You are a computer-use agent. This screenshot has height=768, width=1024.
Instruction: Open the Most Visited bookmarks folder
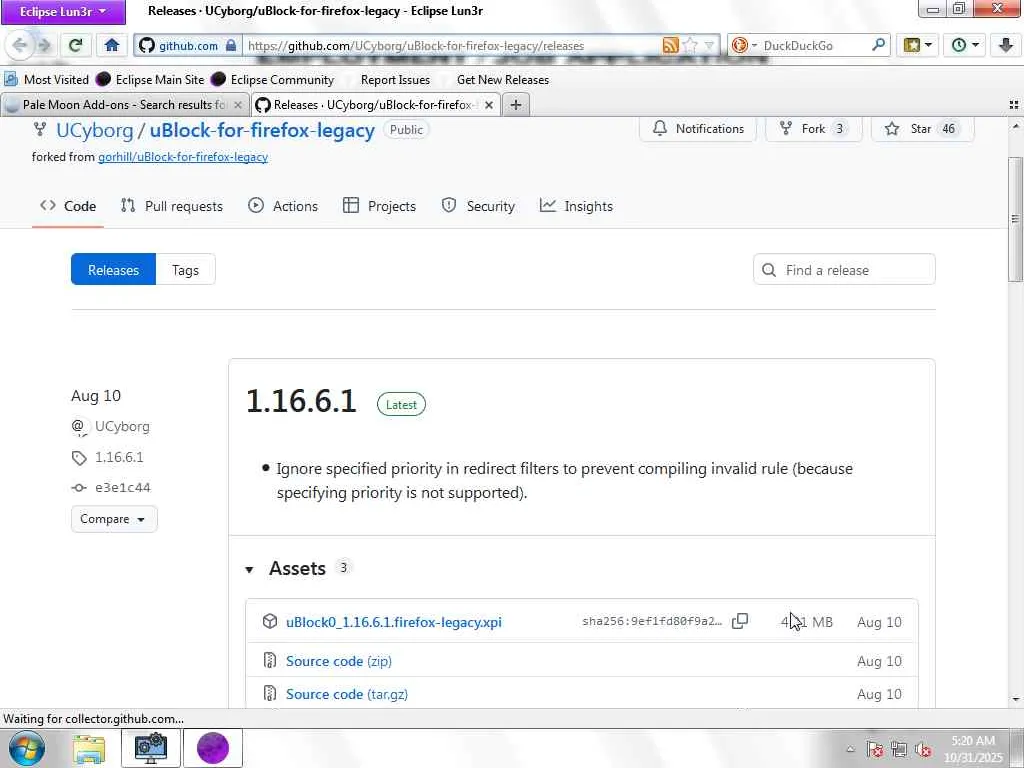[x=46, y=80]
